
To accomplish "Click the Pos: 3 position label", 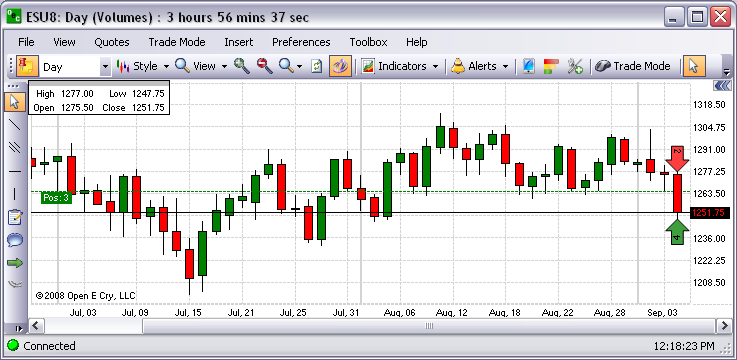I will (56, 198).
